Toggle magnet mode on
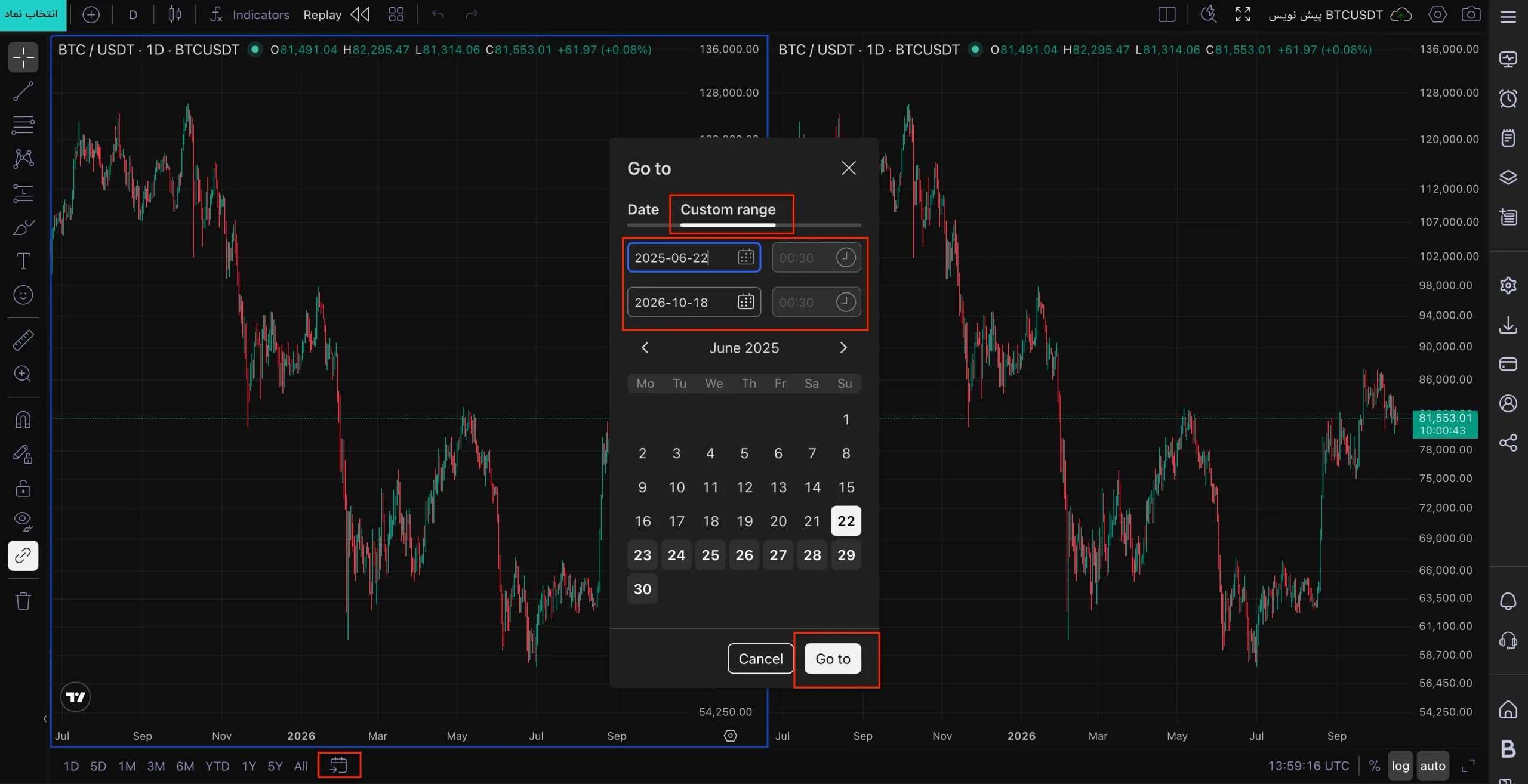1528x784 pixels. pos(23,419)
